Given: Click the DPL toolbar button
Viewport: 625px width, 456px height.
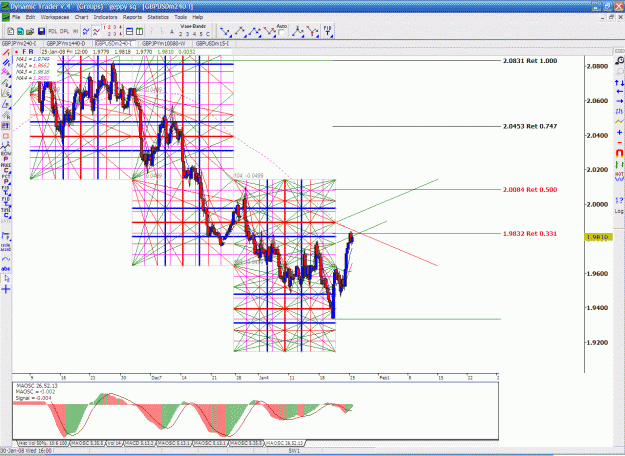Looking at the screenshot, I should (65, 31).
